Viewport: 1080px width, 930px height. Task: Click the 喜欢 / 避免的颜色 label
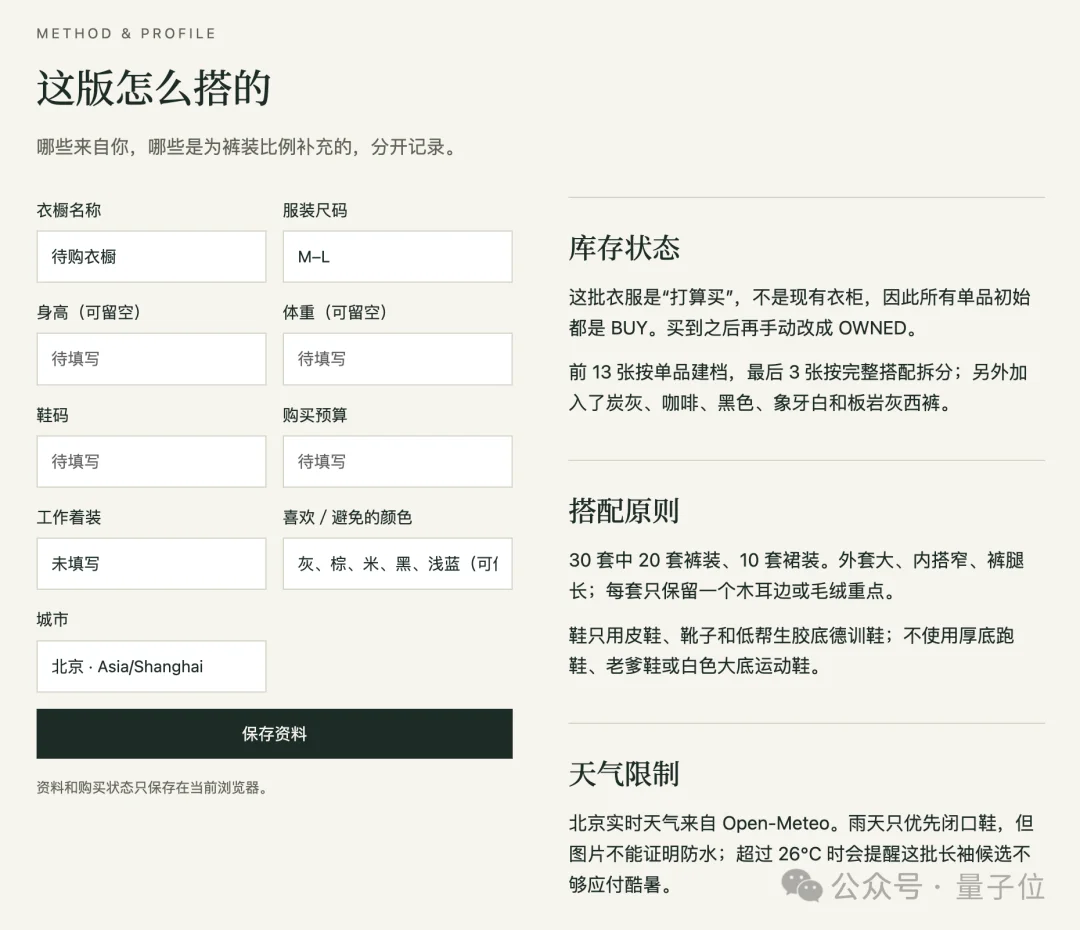pyautogui.click(x=347, y=517)
